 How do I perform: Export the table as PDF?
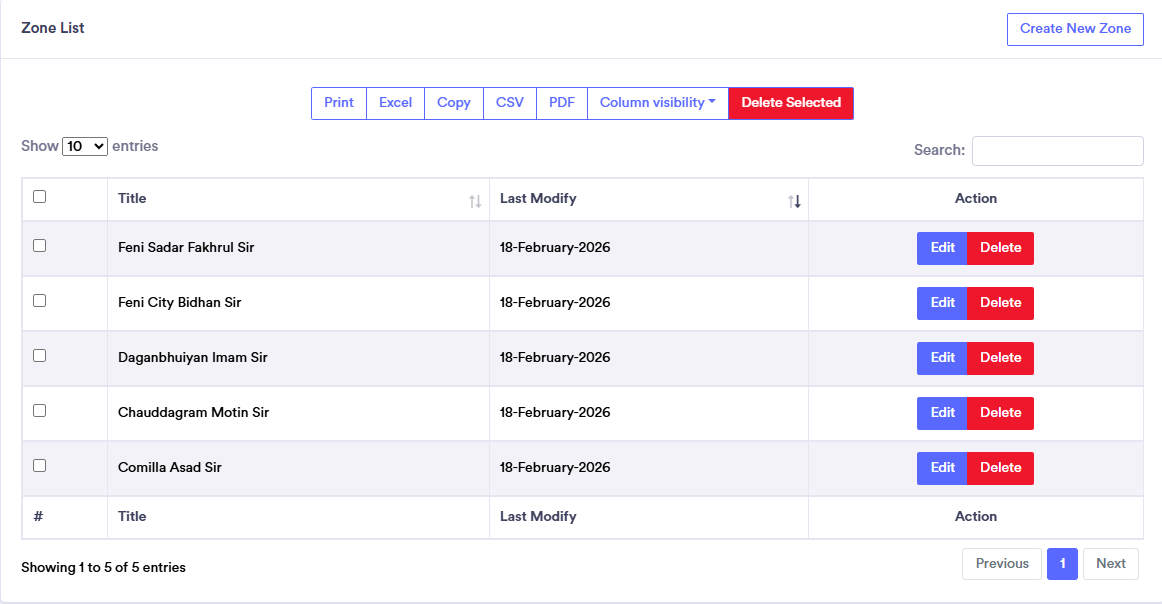(562, 103)
